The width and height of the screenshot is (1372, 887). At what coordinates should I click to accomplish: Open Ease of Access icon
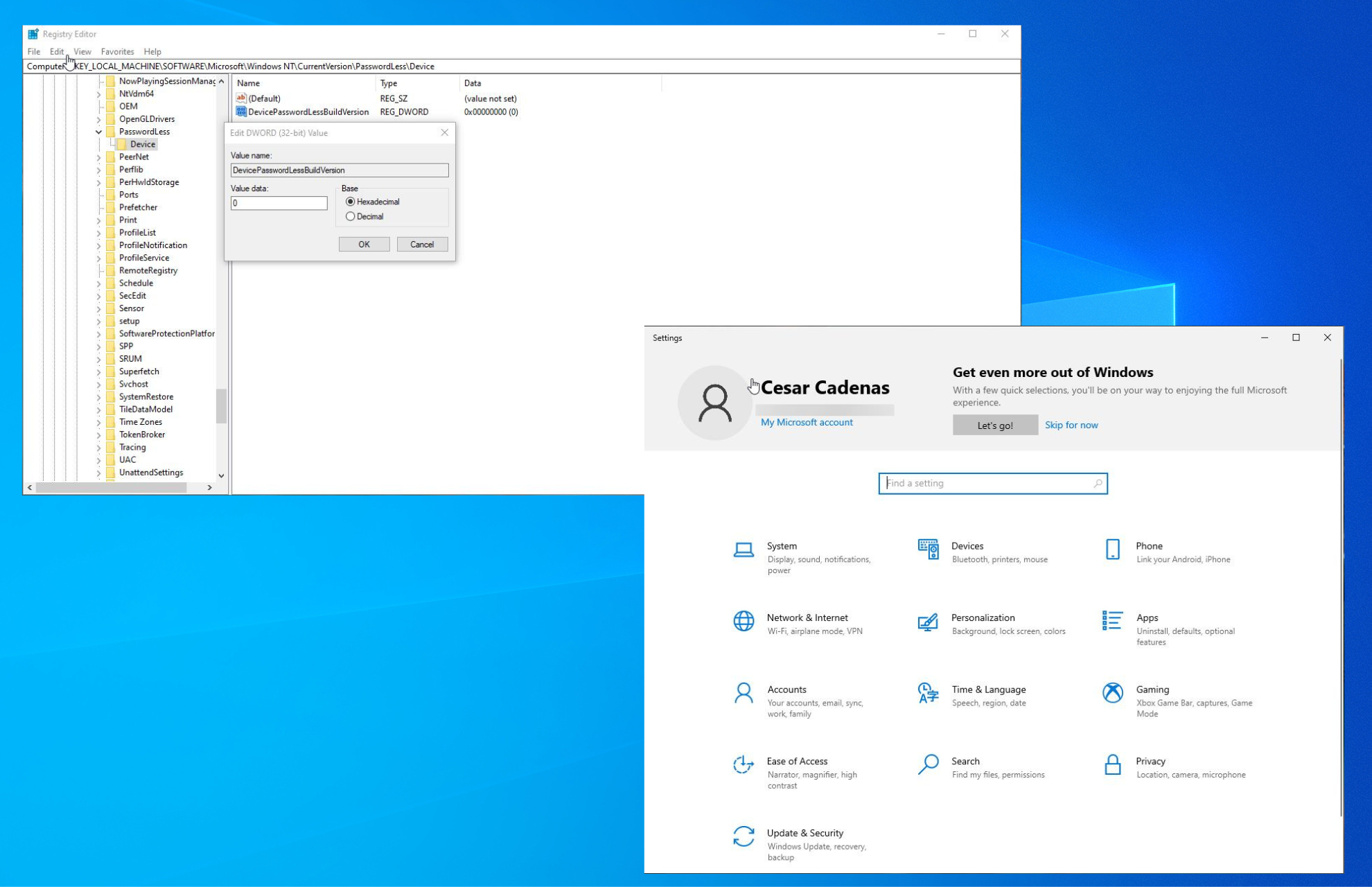(744, 764)
